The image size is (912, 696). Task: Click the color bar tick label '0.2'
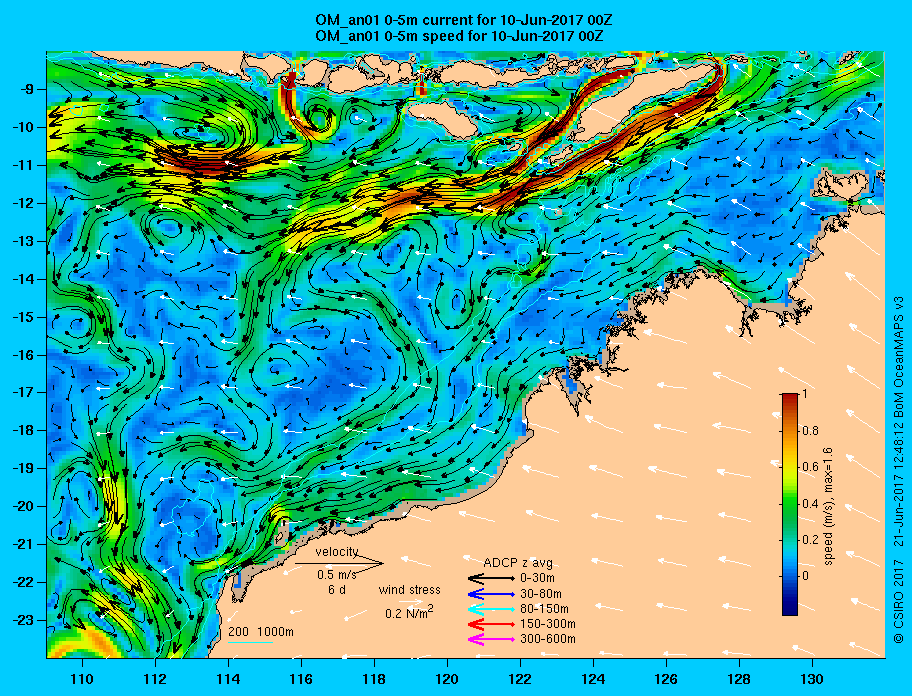point(810,540)
